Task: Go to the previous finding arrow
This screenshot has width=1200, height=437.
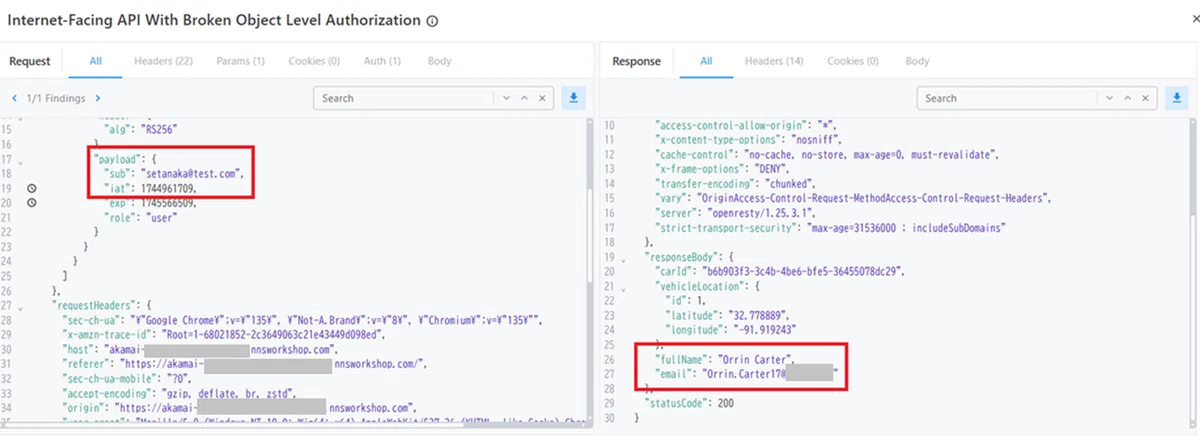Action: click(14, 98)
